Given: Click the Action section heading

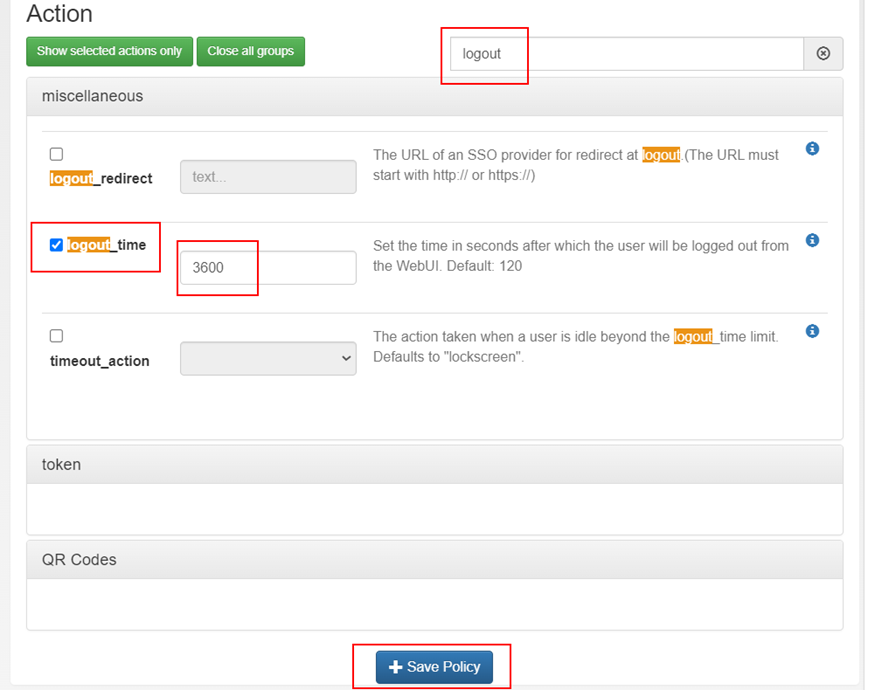Looking at the screenshot, I should tap(60, 14).
